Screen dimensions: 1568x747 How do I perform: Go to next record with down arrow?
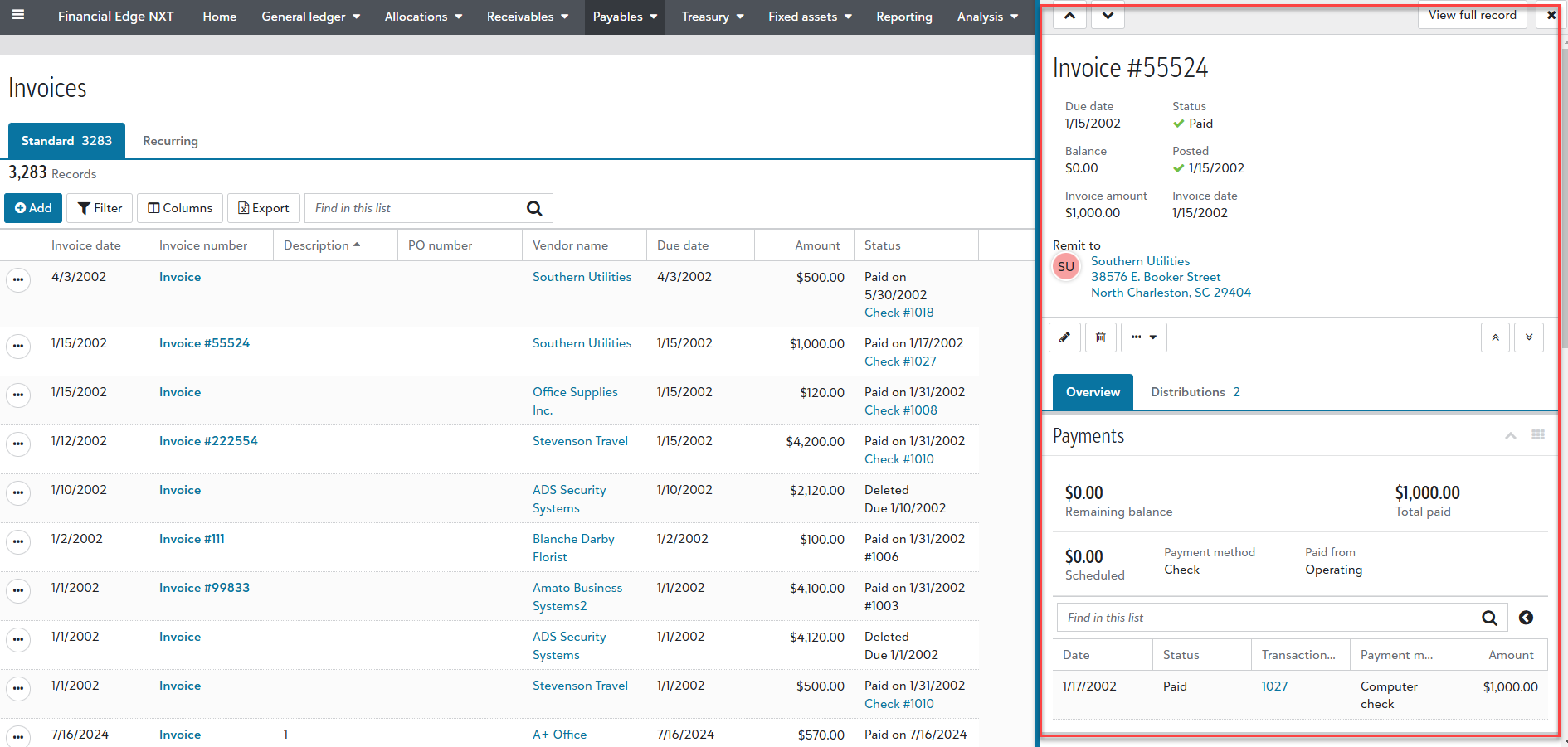coord(1108,16)
